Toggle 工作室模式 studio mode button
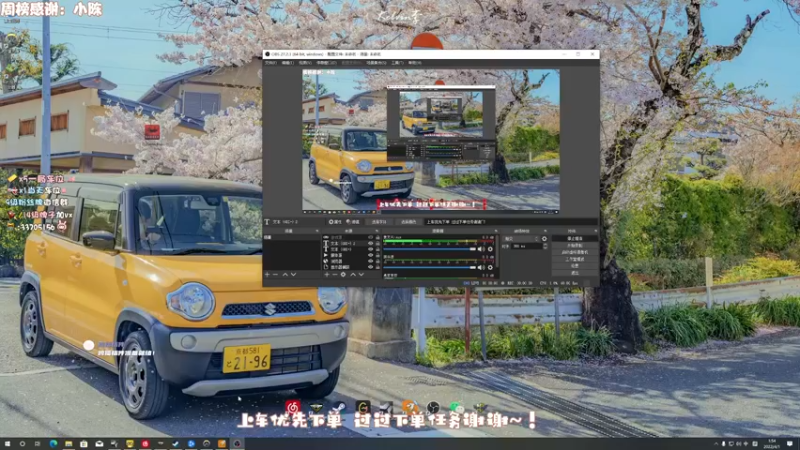The height and width of the screenshot is (450, 800). pos(575,259)
